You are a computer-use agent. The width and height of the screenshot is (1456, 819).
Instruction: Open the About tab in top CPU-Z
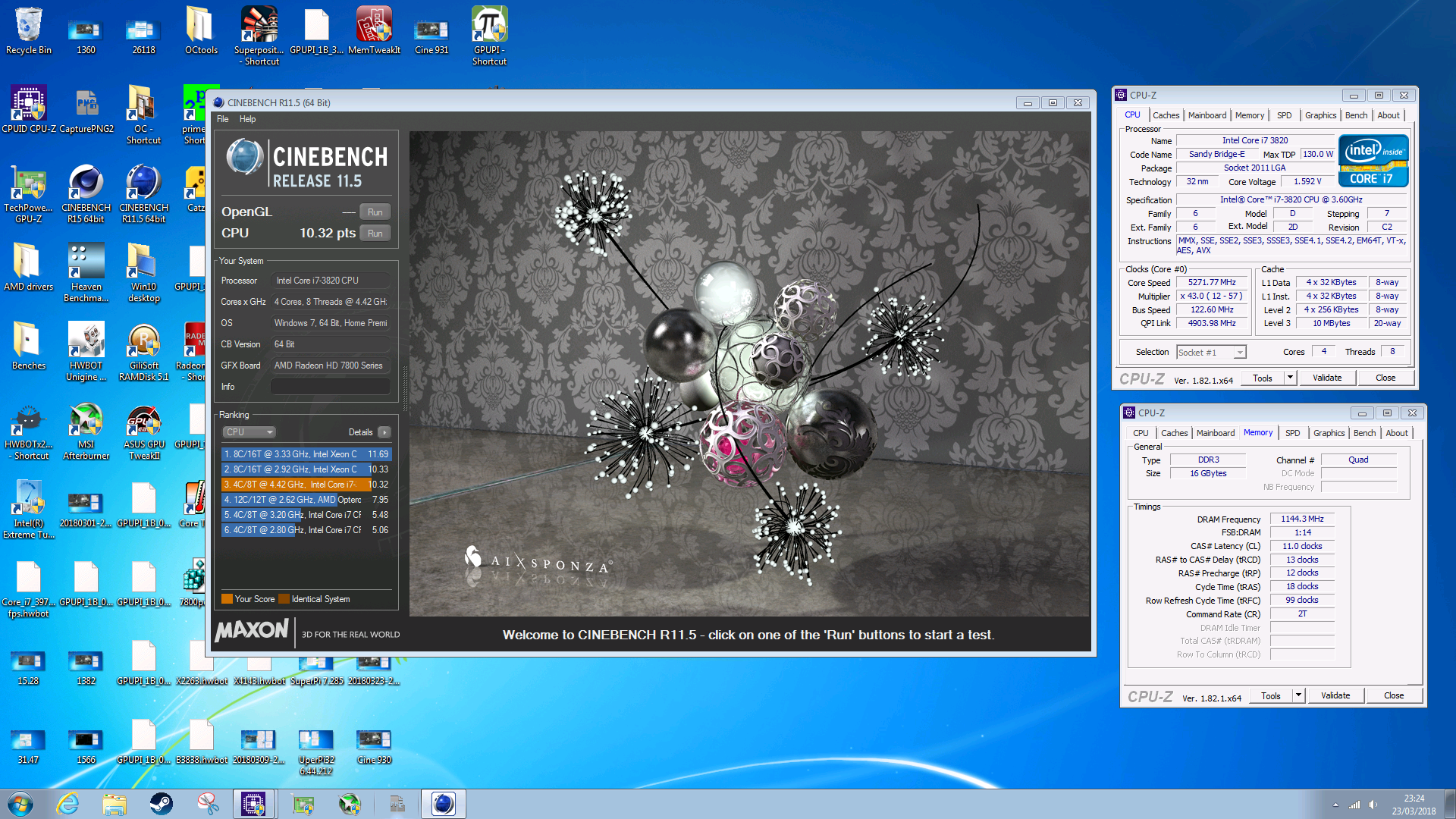[1389, 115]
